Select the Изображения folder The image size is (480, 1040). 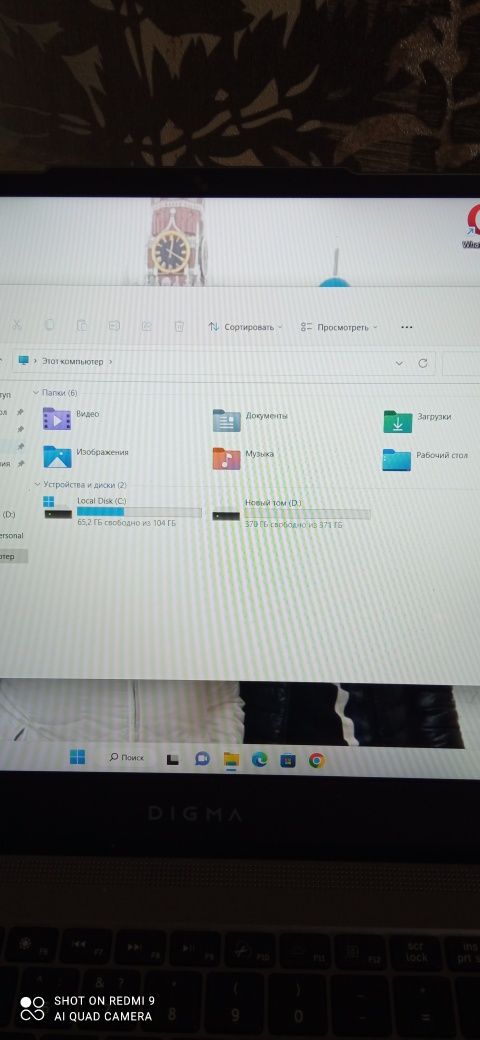(x=86, y=456)
